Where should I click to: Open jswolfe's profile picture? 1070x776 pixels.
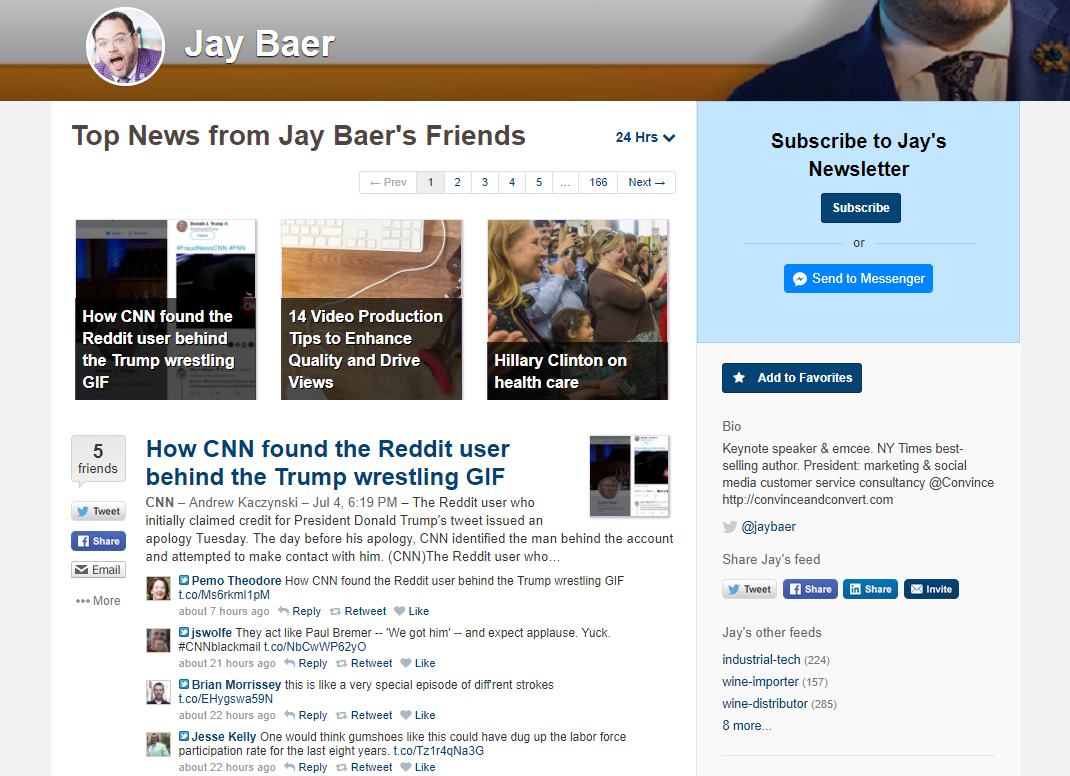(x=158, y=640)
